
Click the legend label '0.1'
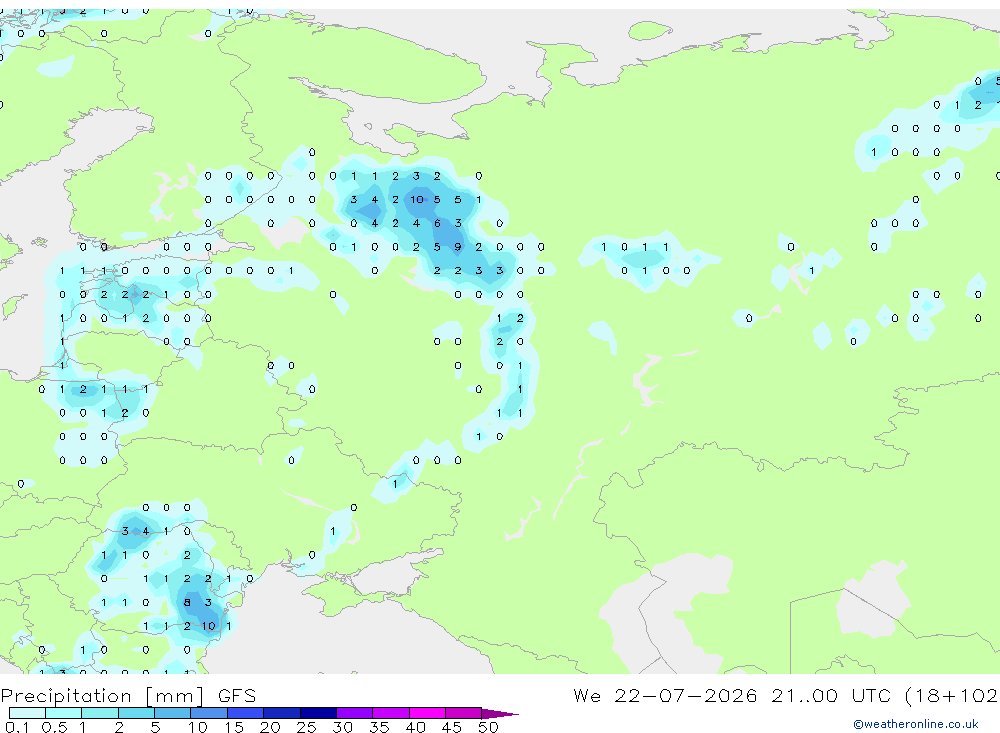tap(17, 727)
